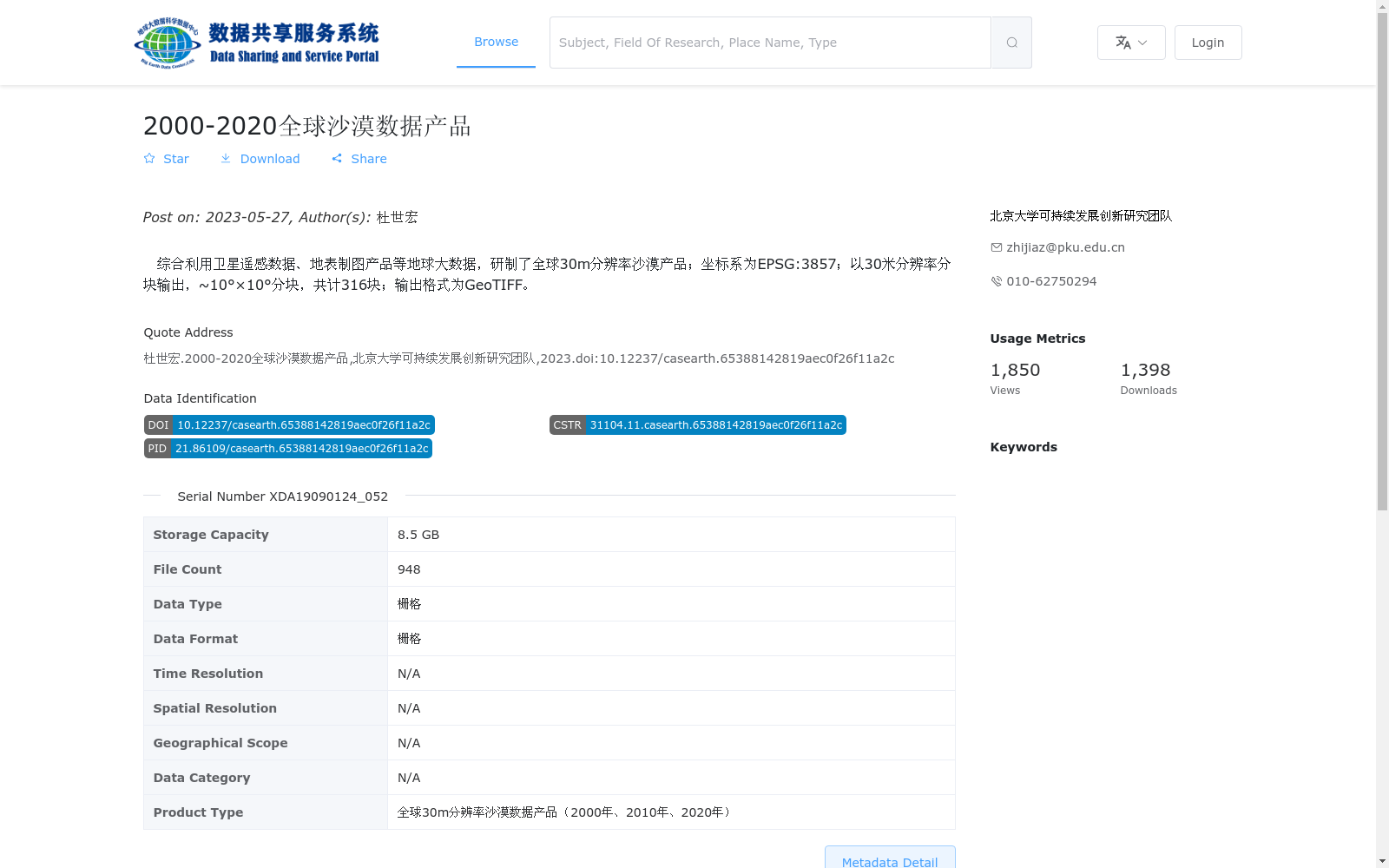
Task: Click the Product Type value text
Action: 565,812
